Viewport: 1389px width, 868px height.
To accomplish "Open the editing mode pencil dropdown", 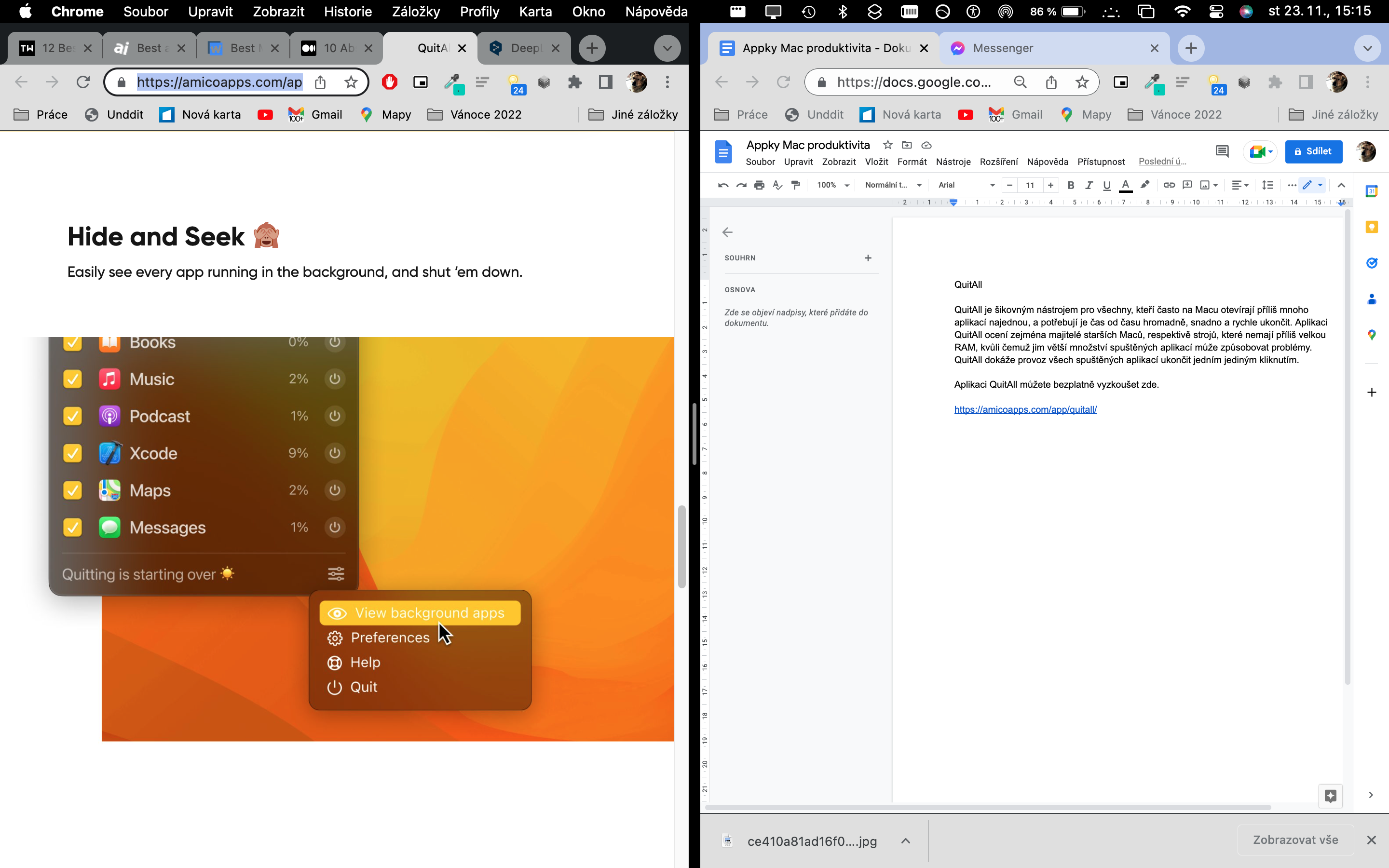I will click(x=1313, y=185).
